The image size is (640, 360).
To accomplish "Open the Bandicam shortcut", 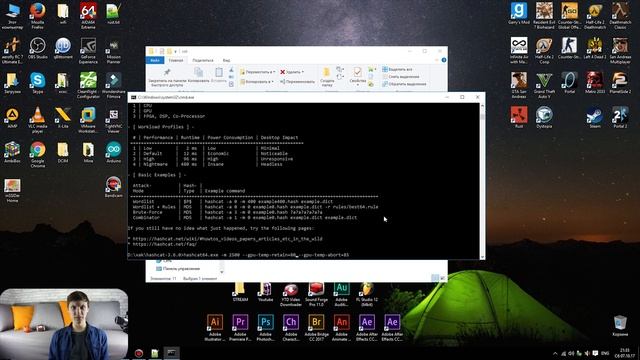I will pyautogui.click(x=113, y=187).
